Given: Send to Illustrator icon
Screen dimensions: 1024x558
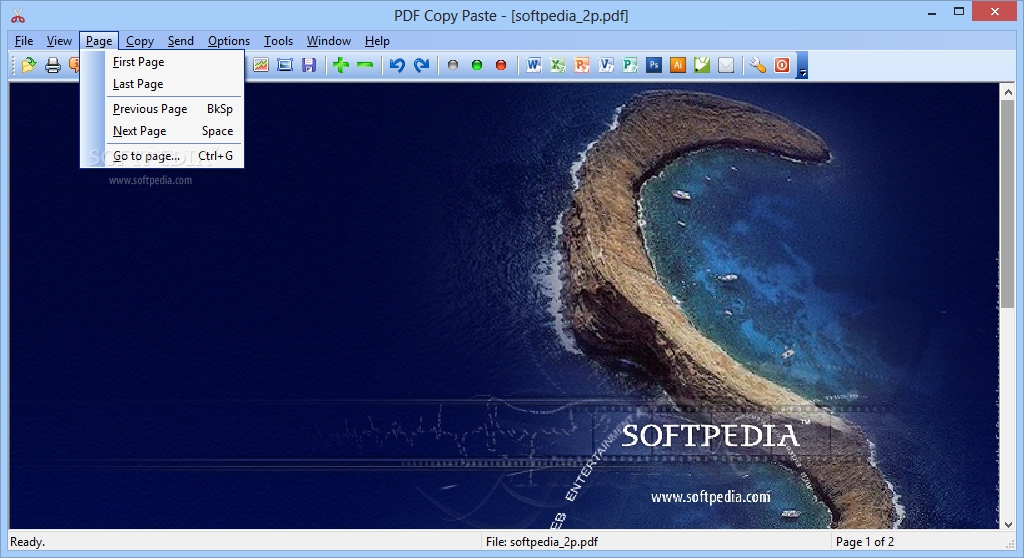Looking at the screenshot, I should pyautogui.click(x=678, y=65).
